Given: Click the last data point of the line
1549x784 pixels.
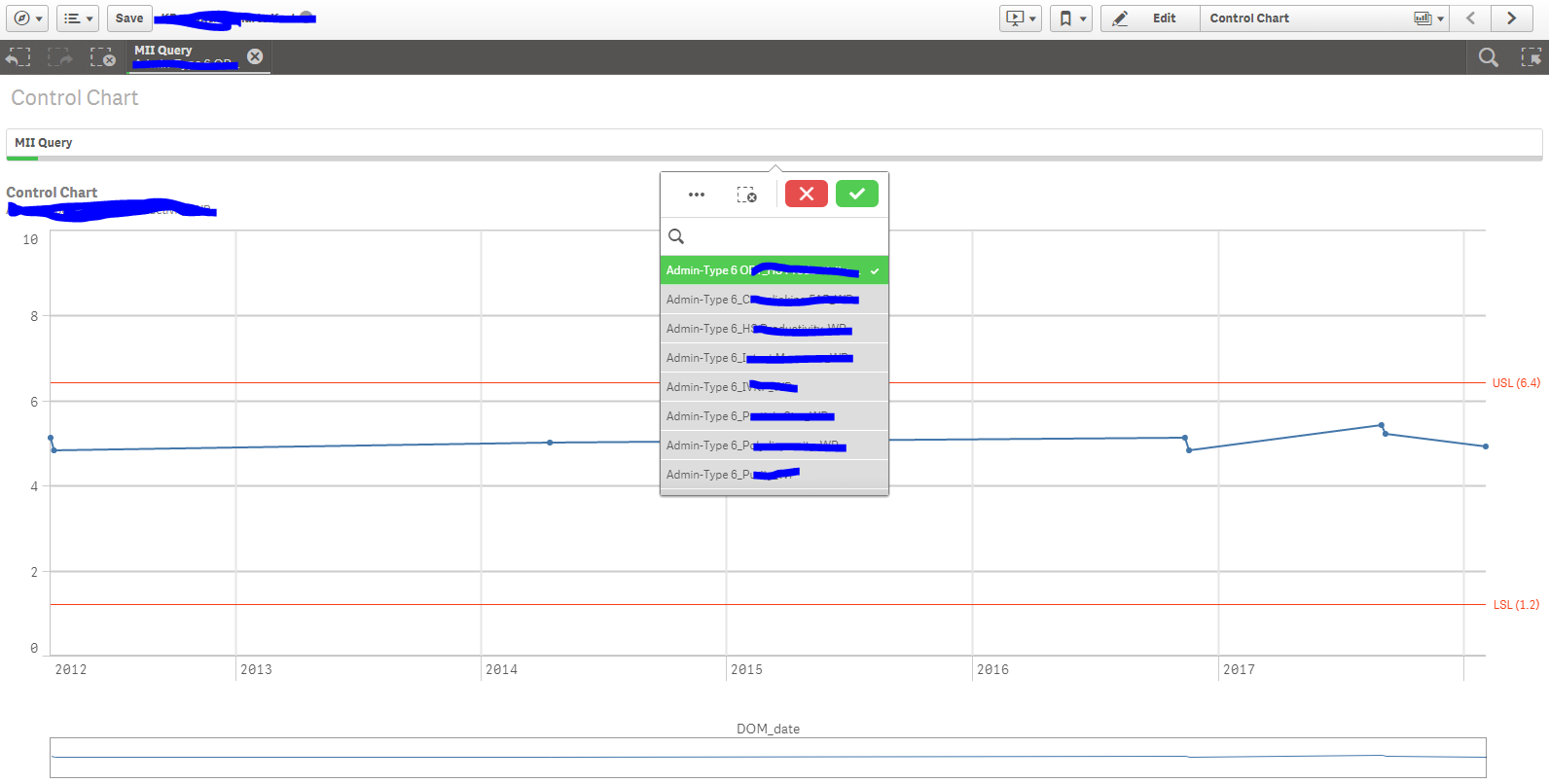Looking at the screenshot, I should pyautogui.click(x=1486, y=446).
